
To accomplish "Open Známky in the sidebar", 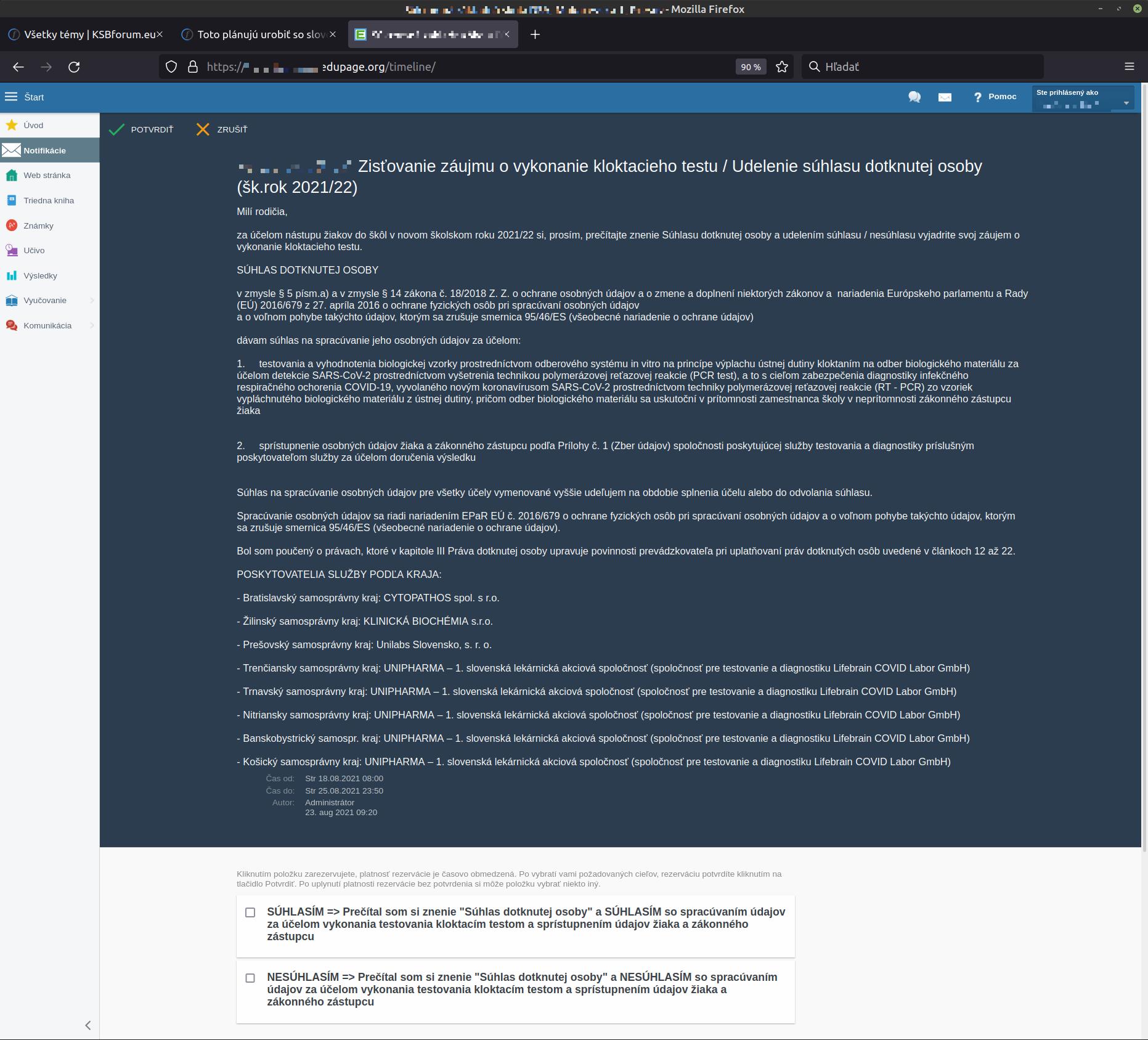I will click(38, 226).
